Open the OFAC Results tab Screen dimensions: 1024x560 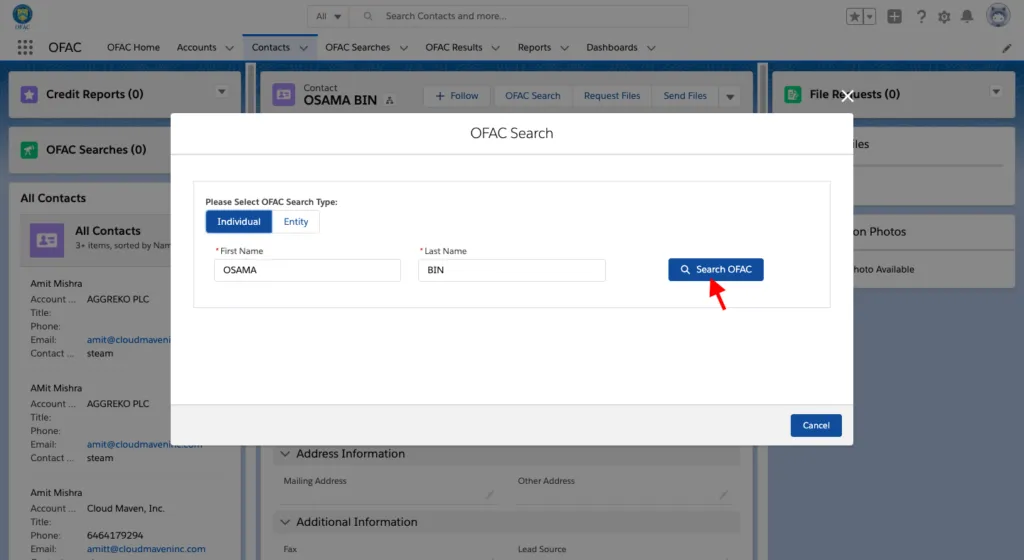click(454, 48)
